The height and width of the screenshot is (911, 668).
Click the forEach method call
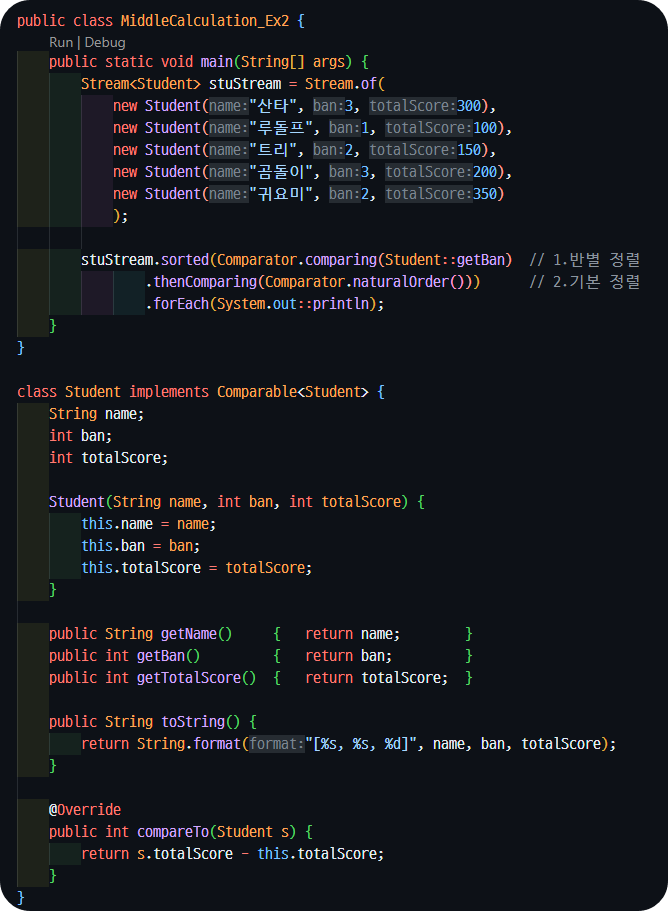(x=181, y=304)
